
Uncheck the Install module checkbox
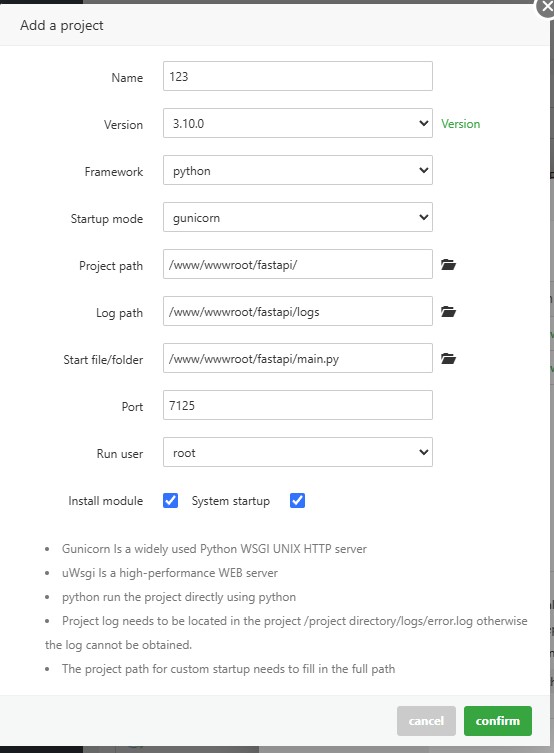pyautogui.click(x=170, y=500)
